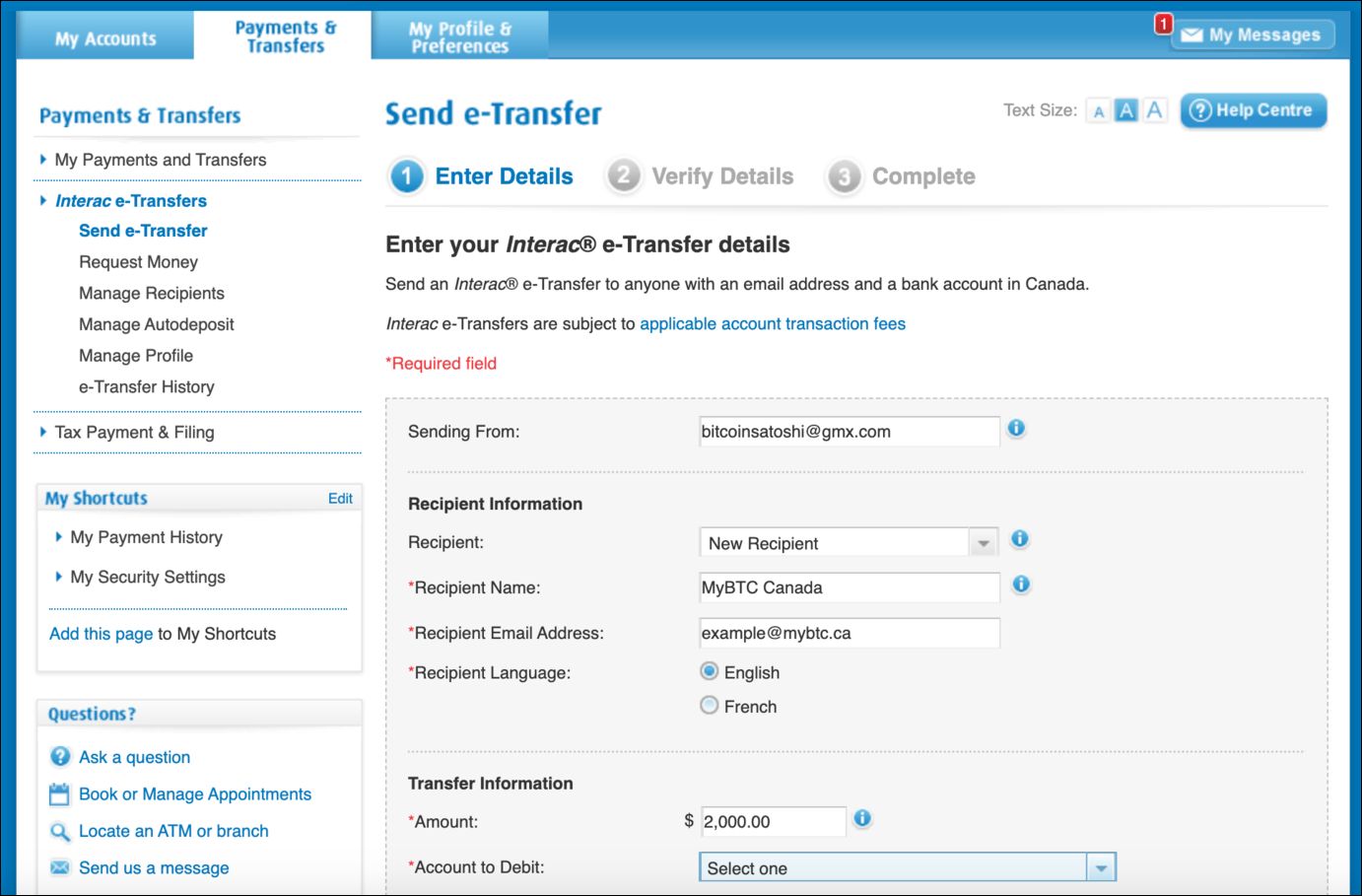Open the Recipient dropdown
Screen dimensions: 1362x896
click(849, 542)
